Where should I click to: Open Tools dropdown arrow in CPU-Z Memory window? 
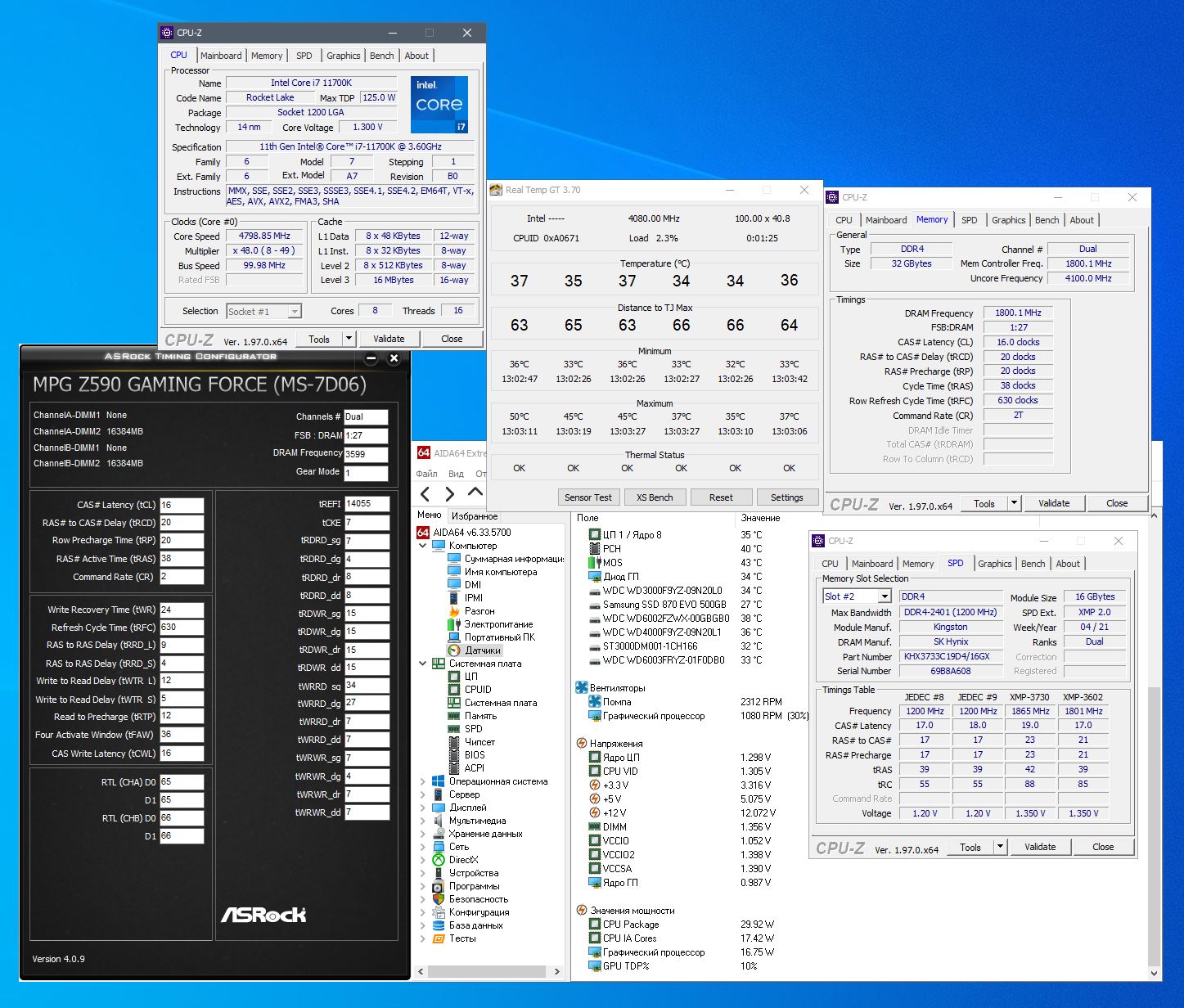pyautogui.click(x=1015, y=503)
